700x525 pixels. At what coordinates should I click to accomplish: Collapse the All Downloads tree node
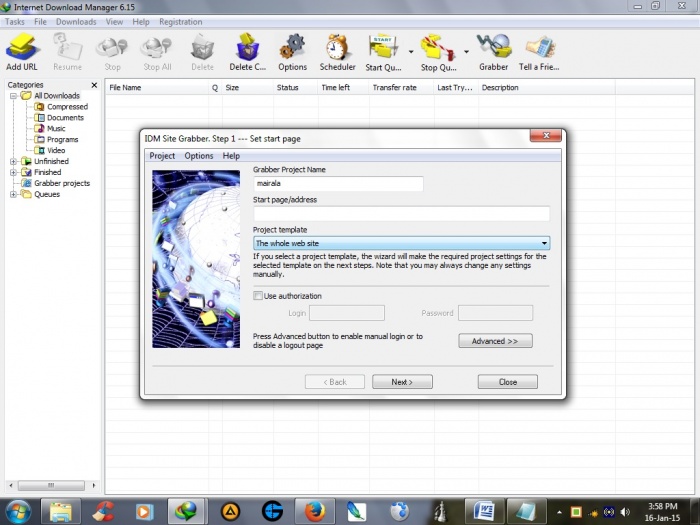point(13,96)
